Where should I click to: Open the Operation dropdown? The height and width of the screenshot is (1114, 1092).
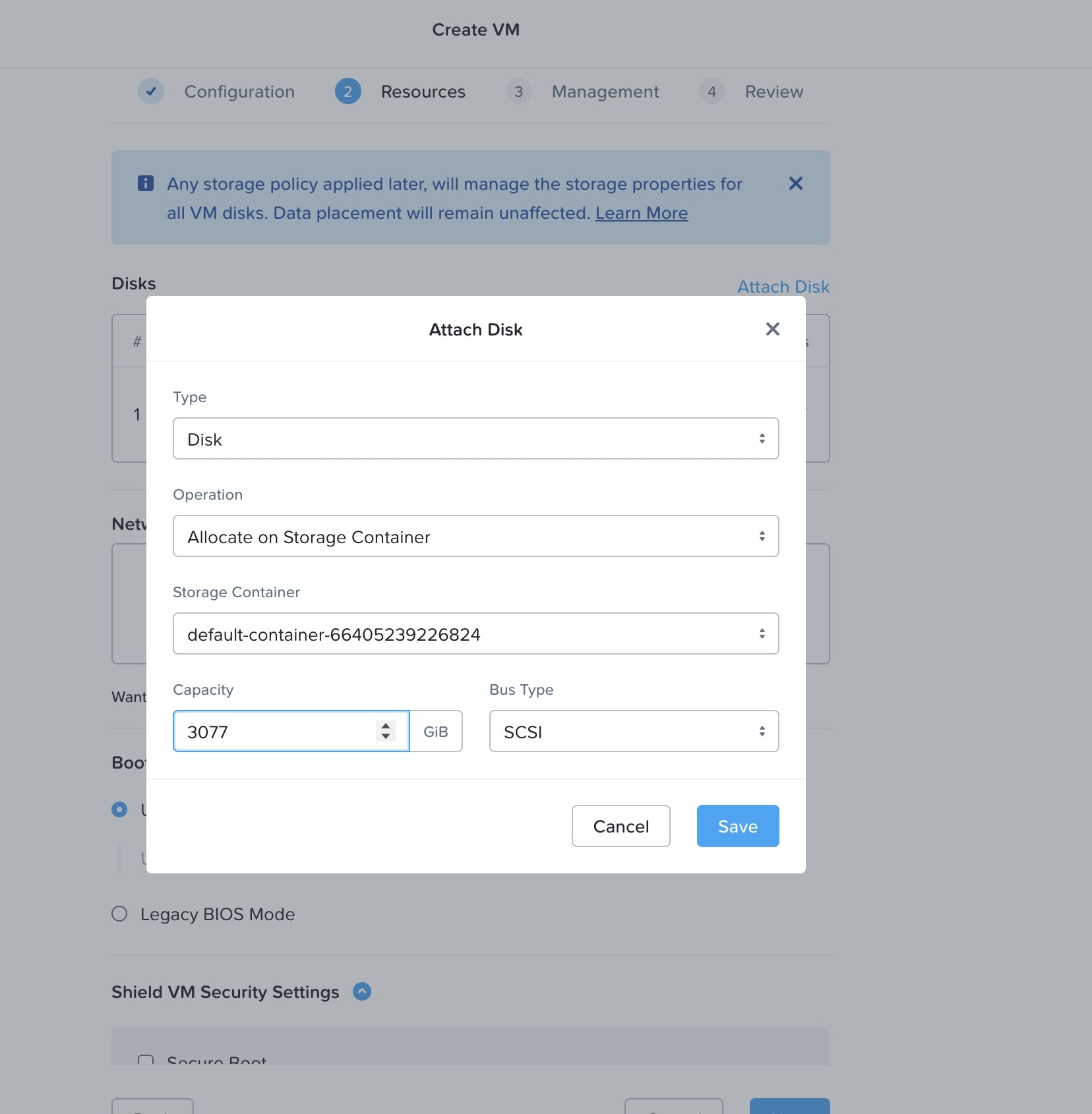point(475,536)
